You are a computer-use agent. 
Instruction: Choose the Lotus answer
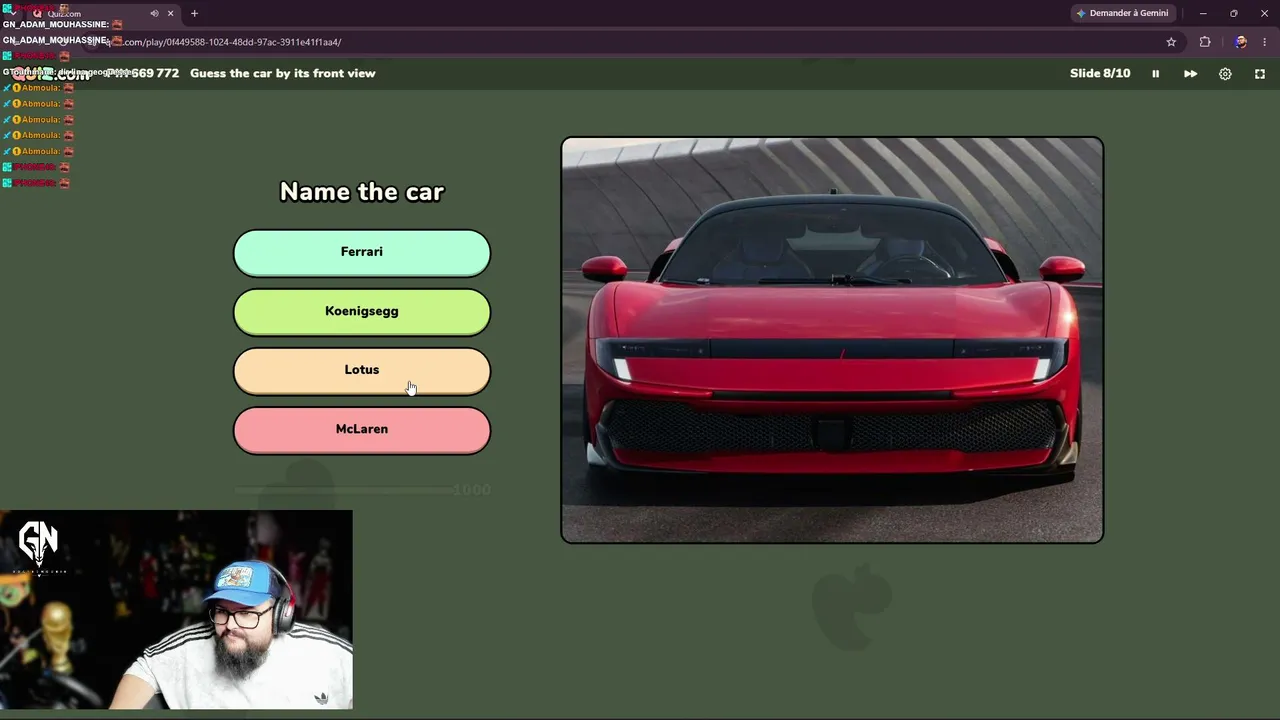coord(362,370)
